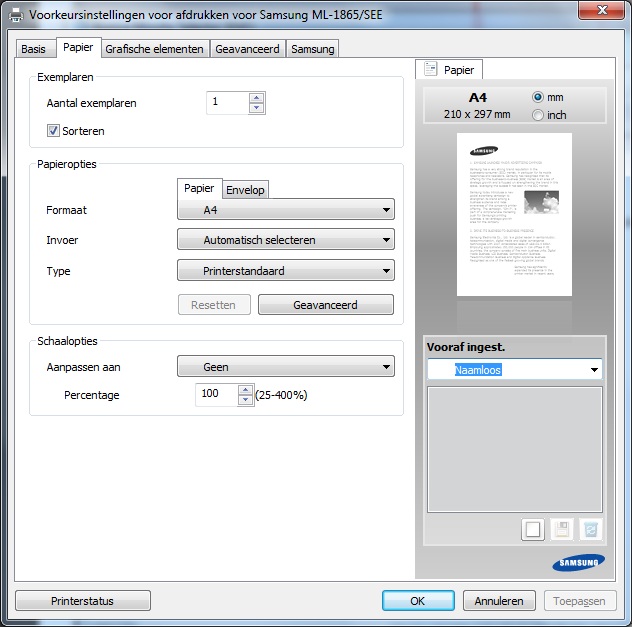This screenshot has height=627, width=632.
Task: Open the Type Printerstandaard dropdown
Action: pyautogui.click(x=285, y=270)
